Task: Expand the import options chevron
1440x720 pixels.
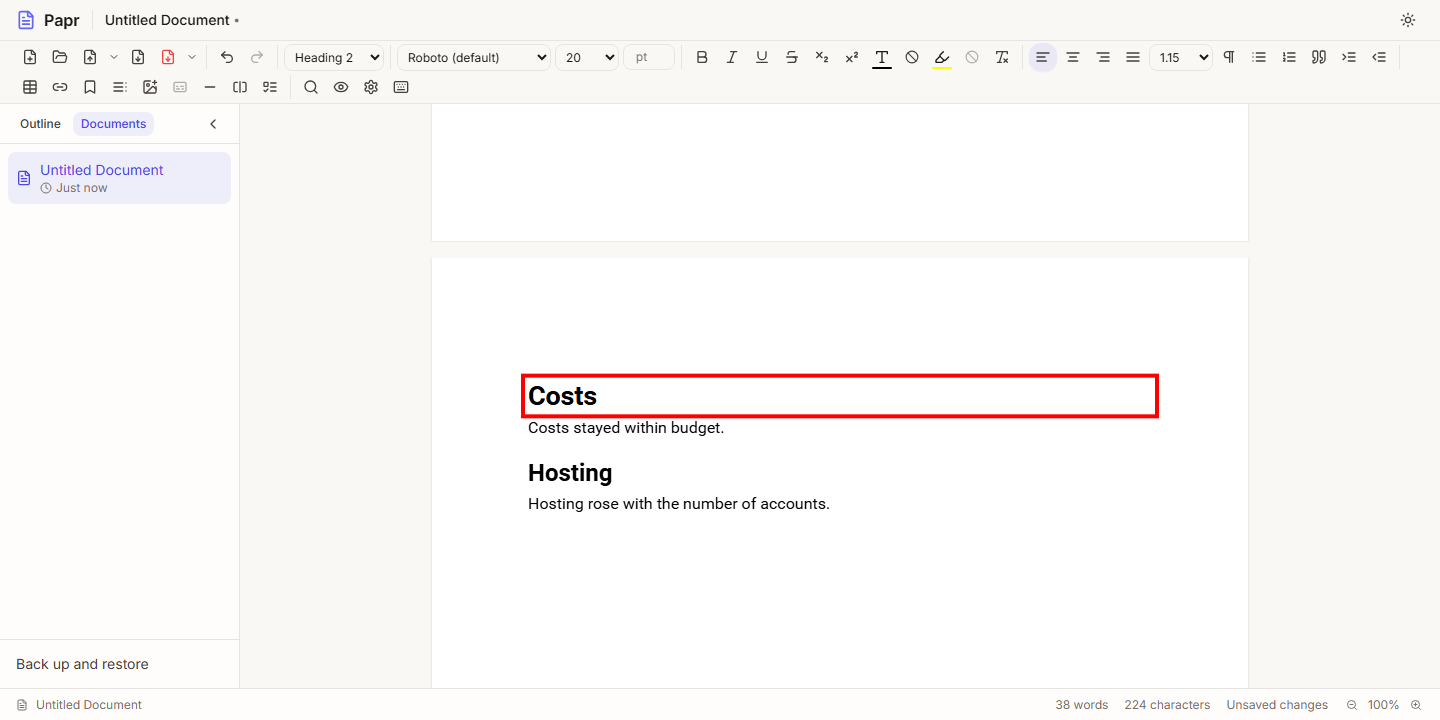Action: pos(113,57)
